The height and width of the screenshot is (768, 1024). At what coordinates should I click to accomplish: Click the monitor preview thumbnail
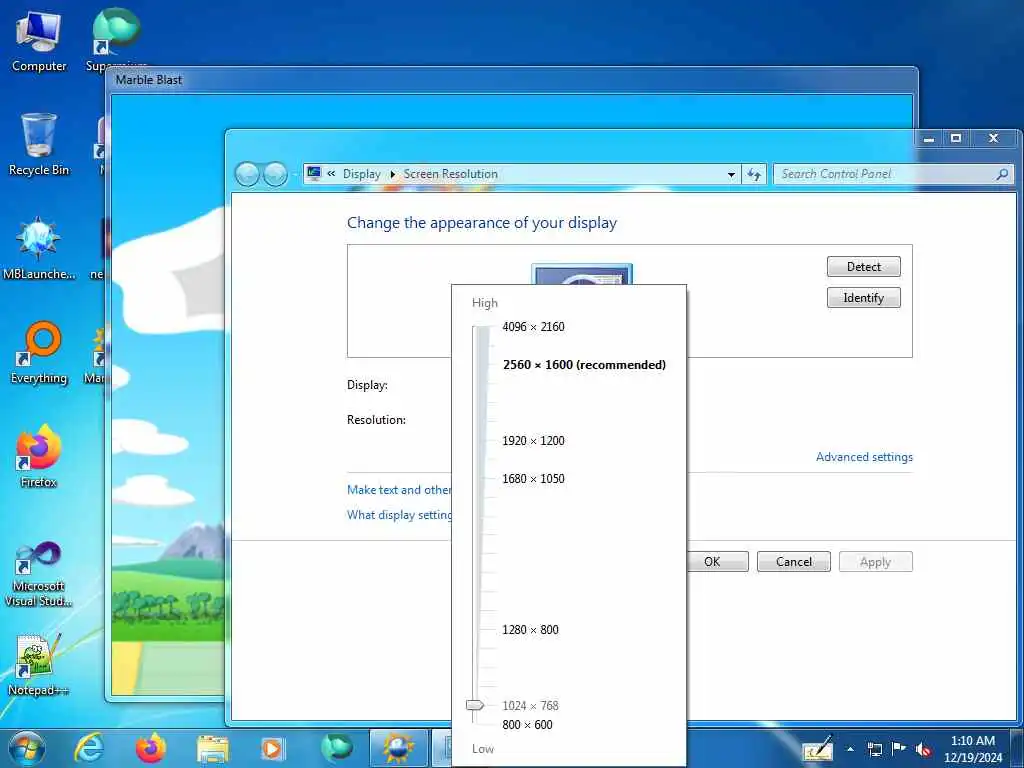pyautogui.click(x=582, y=274)
